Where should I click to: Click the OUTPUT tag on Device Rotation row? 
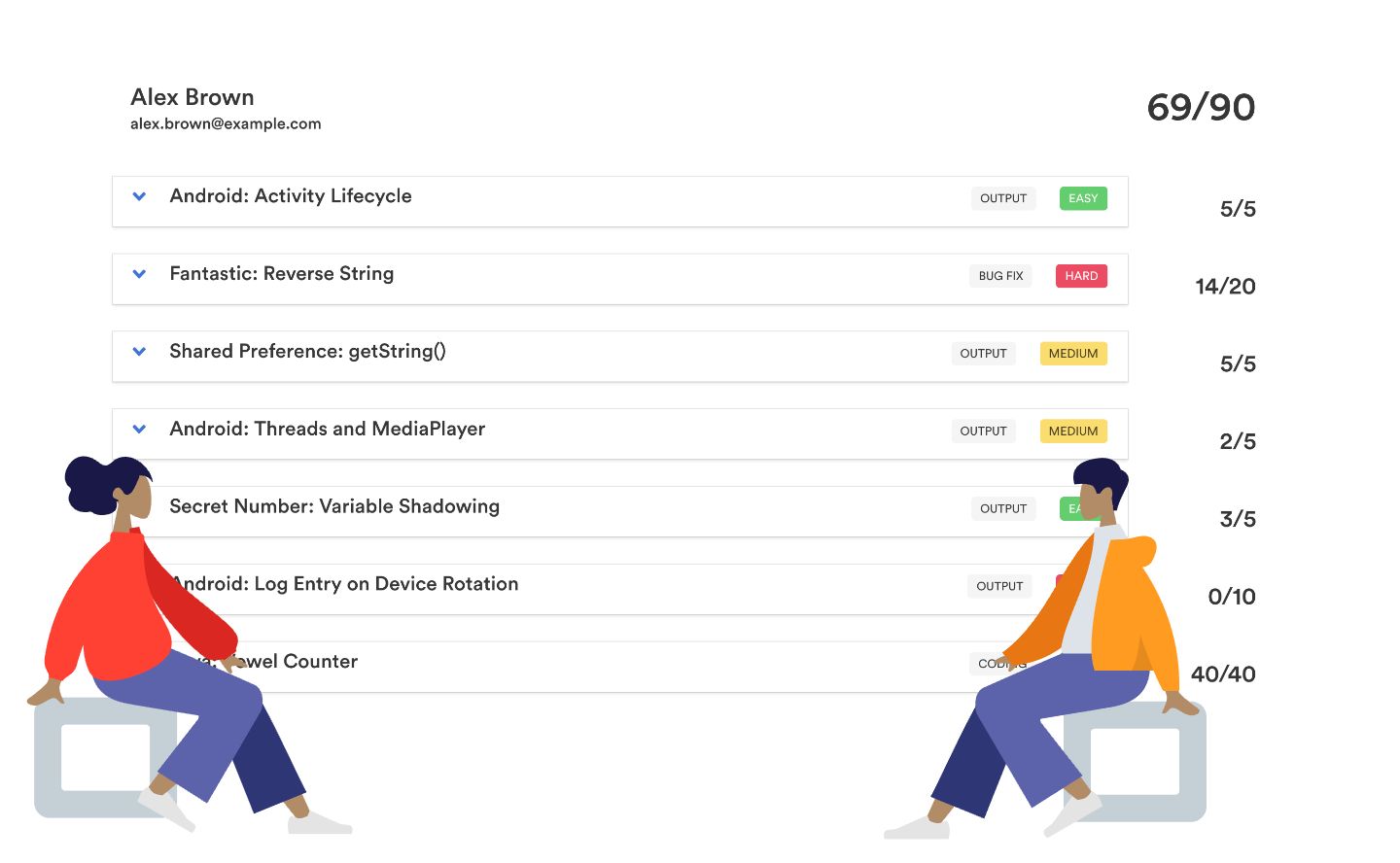point(999,586)
